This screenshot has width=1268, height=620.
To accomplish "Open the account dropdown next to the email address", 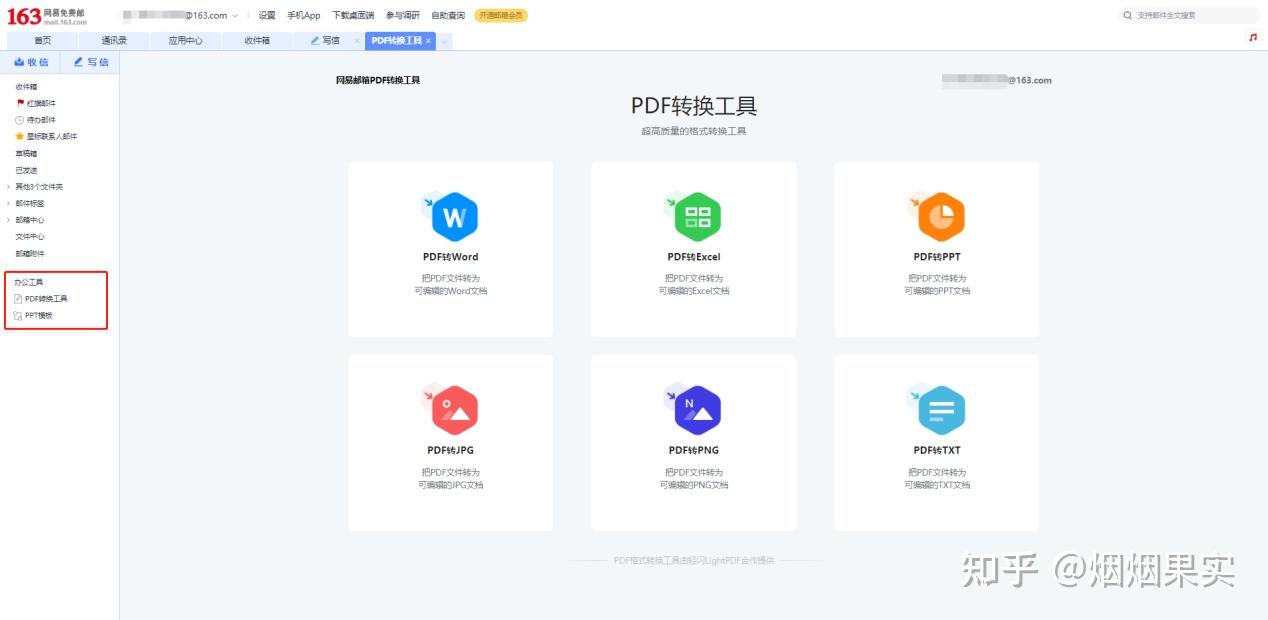I will (235, 16).
